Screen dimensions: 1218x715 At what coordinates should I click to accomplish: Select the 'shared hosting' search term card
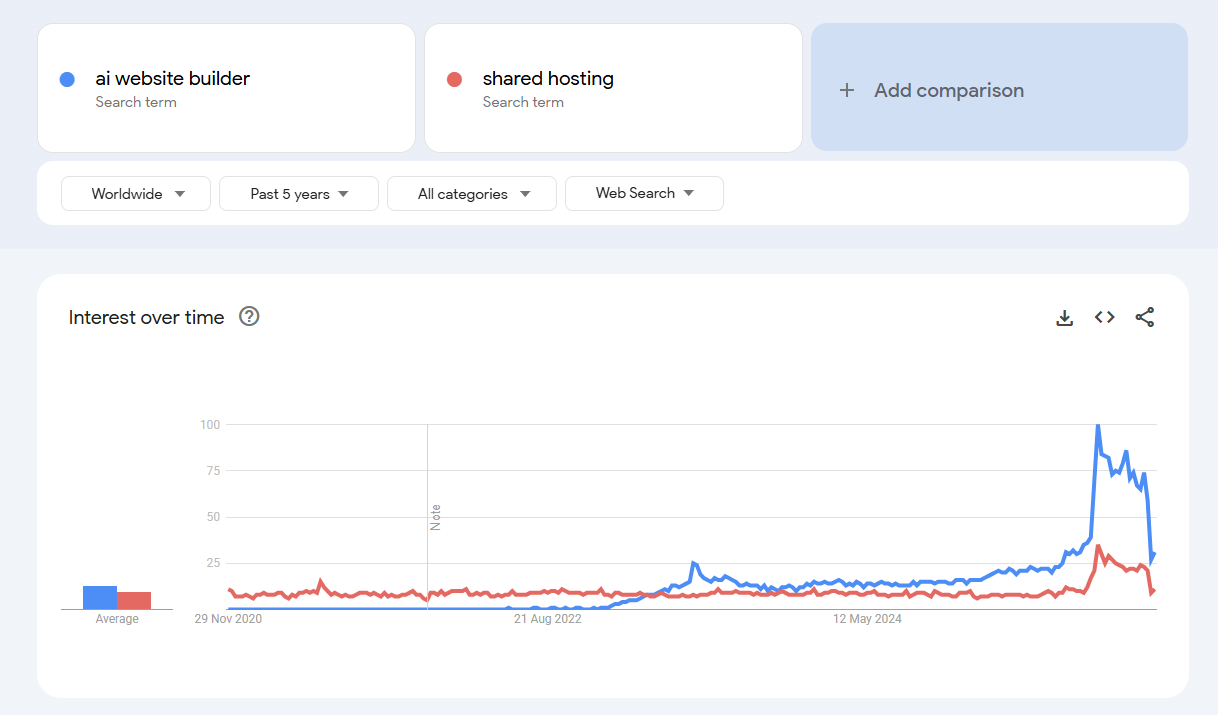coord(613,88)
